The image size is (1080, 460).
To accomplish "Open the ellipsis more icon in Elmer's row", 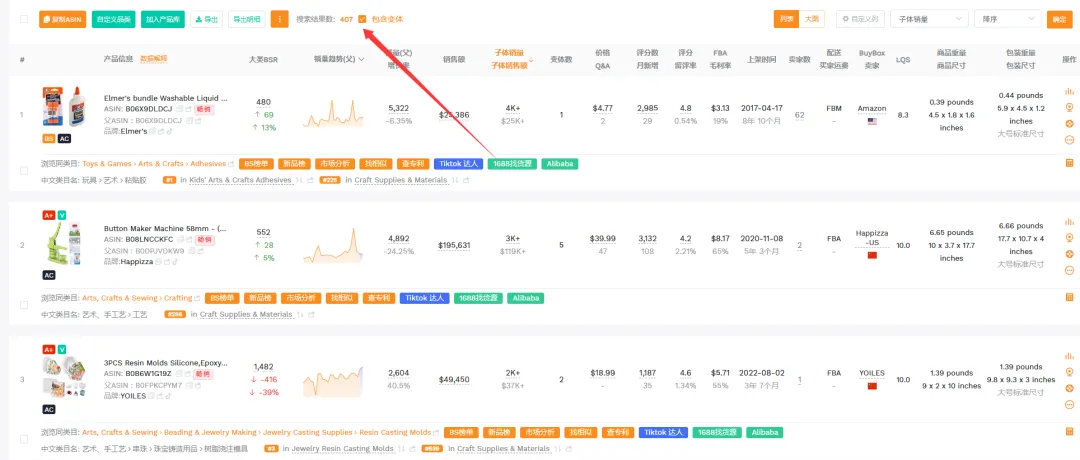I will [x=1070, y=140].
